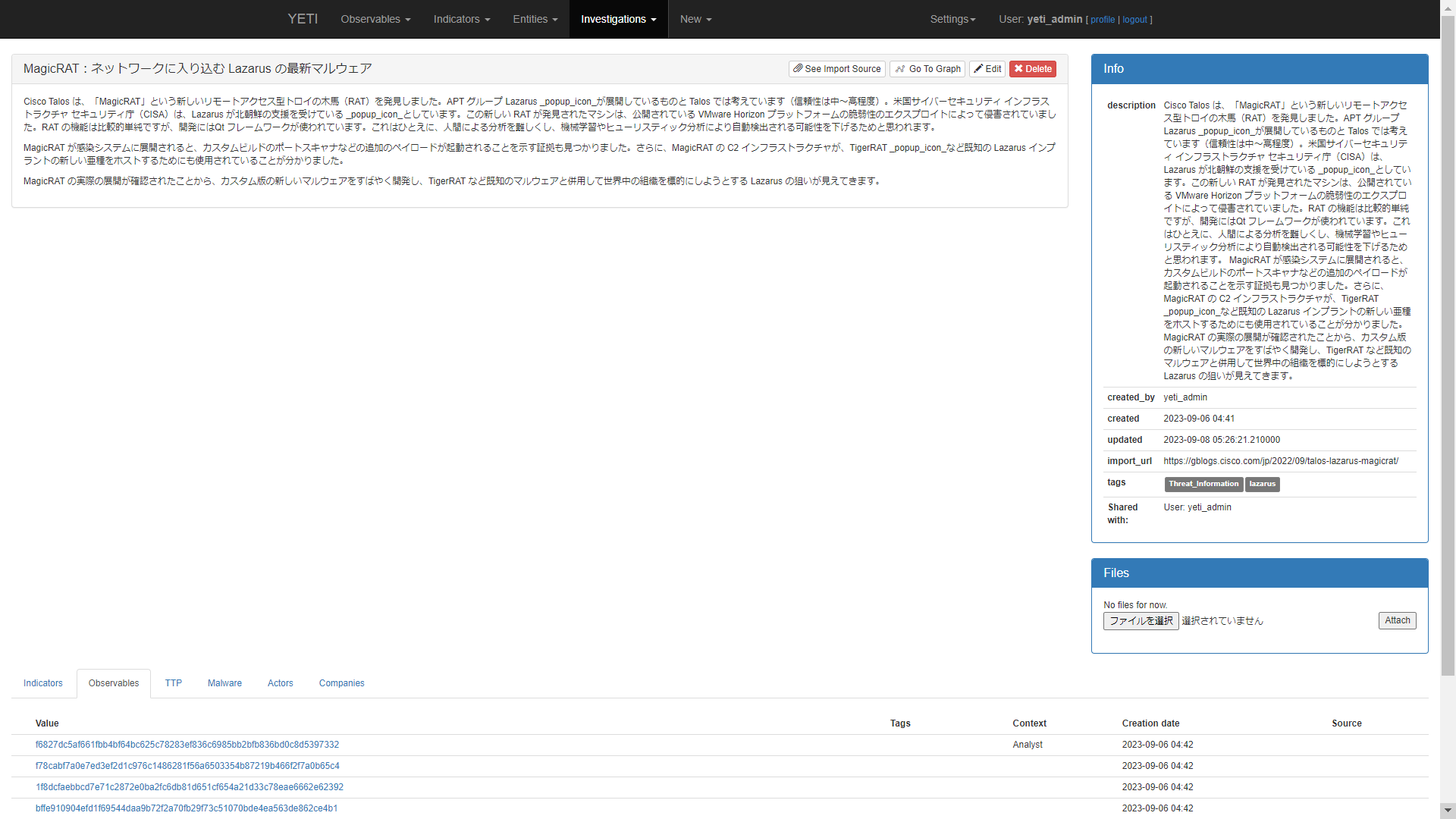
Task: Open the Indicators dropdown menu
Action: (x=462, y=19)
